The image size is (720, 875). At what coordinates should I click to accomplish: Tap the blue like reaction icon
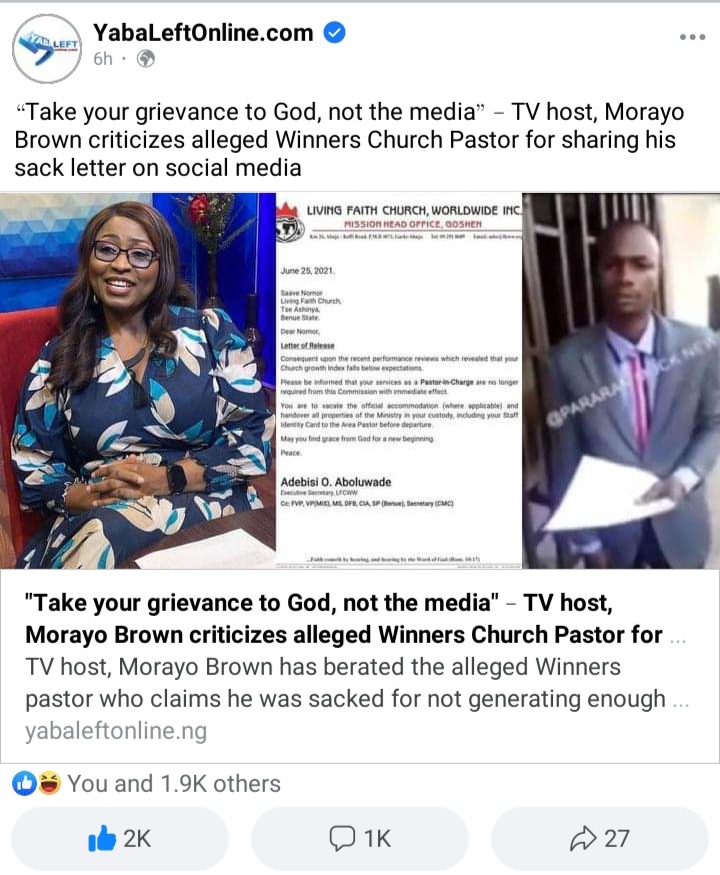[24, 783]
